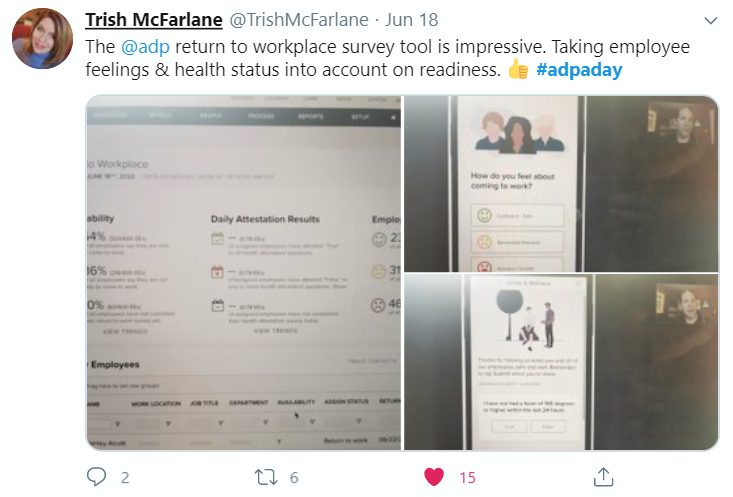733x497 pixels.
Task: Open the Trish McFarlane display name link
Action: [x=154, y=20]
